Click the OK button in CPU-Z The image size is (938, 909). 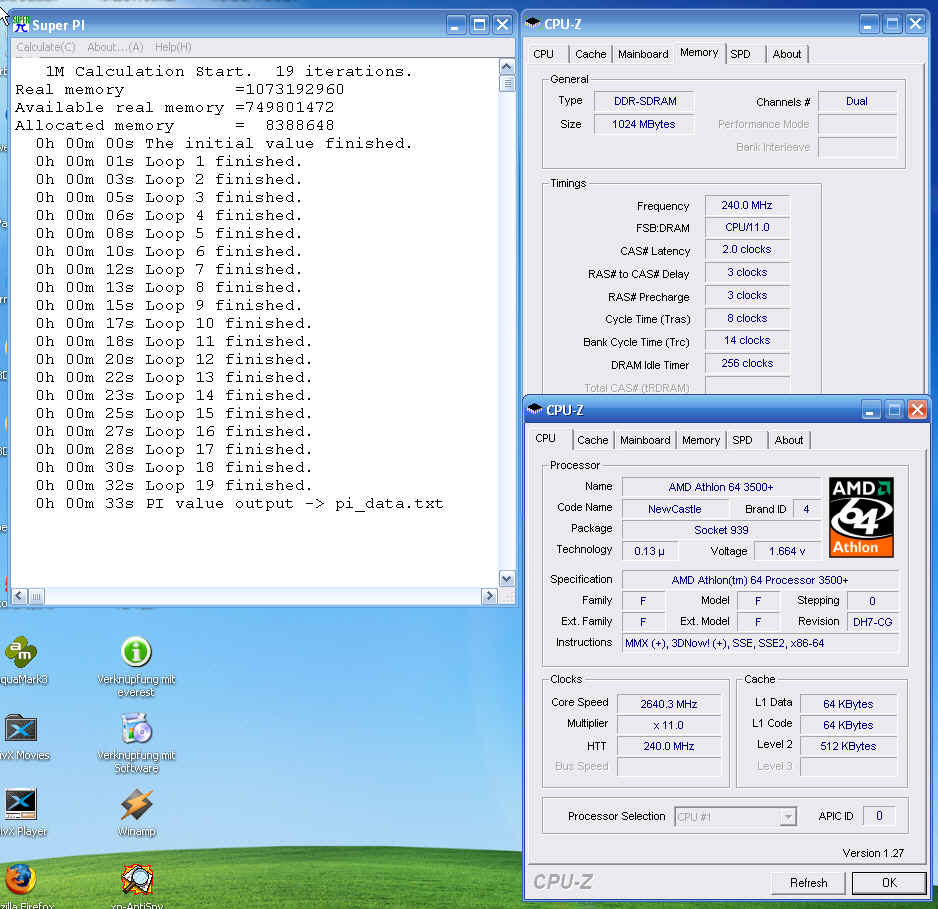[x=889, y=883]
